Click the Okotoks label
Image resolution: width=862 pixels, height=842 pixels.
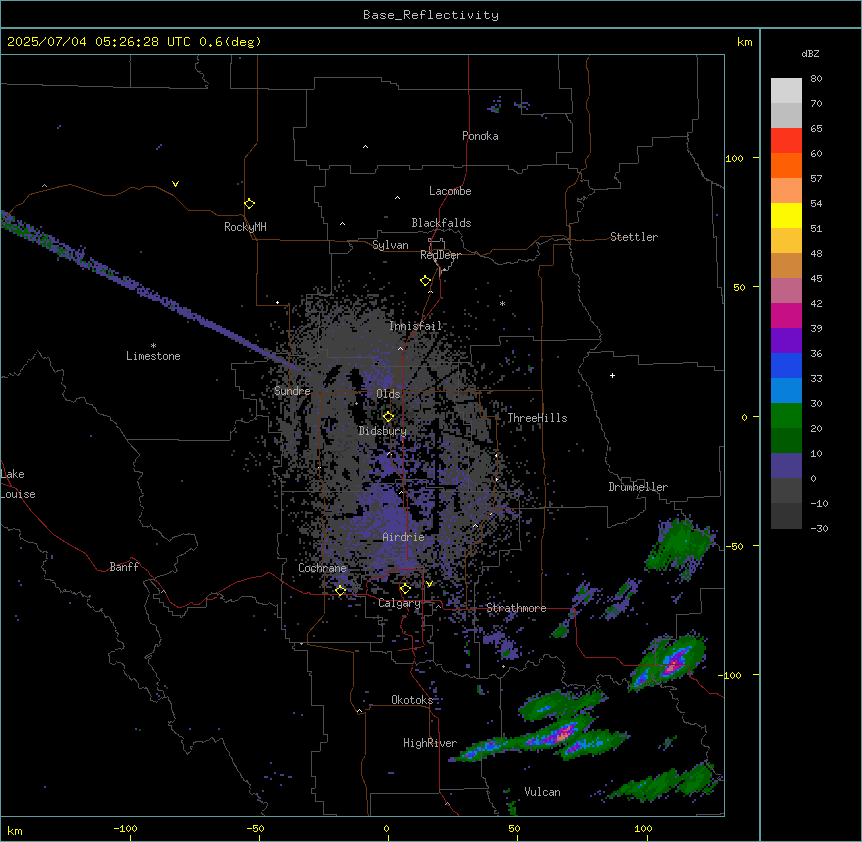(412, 700)
